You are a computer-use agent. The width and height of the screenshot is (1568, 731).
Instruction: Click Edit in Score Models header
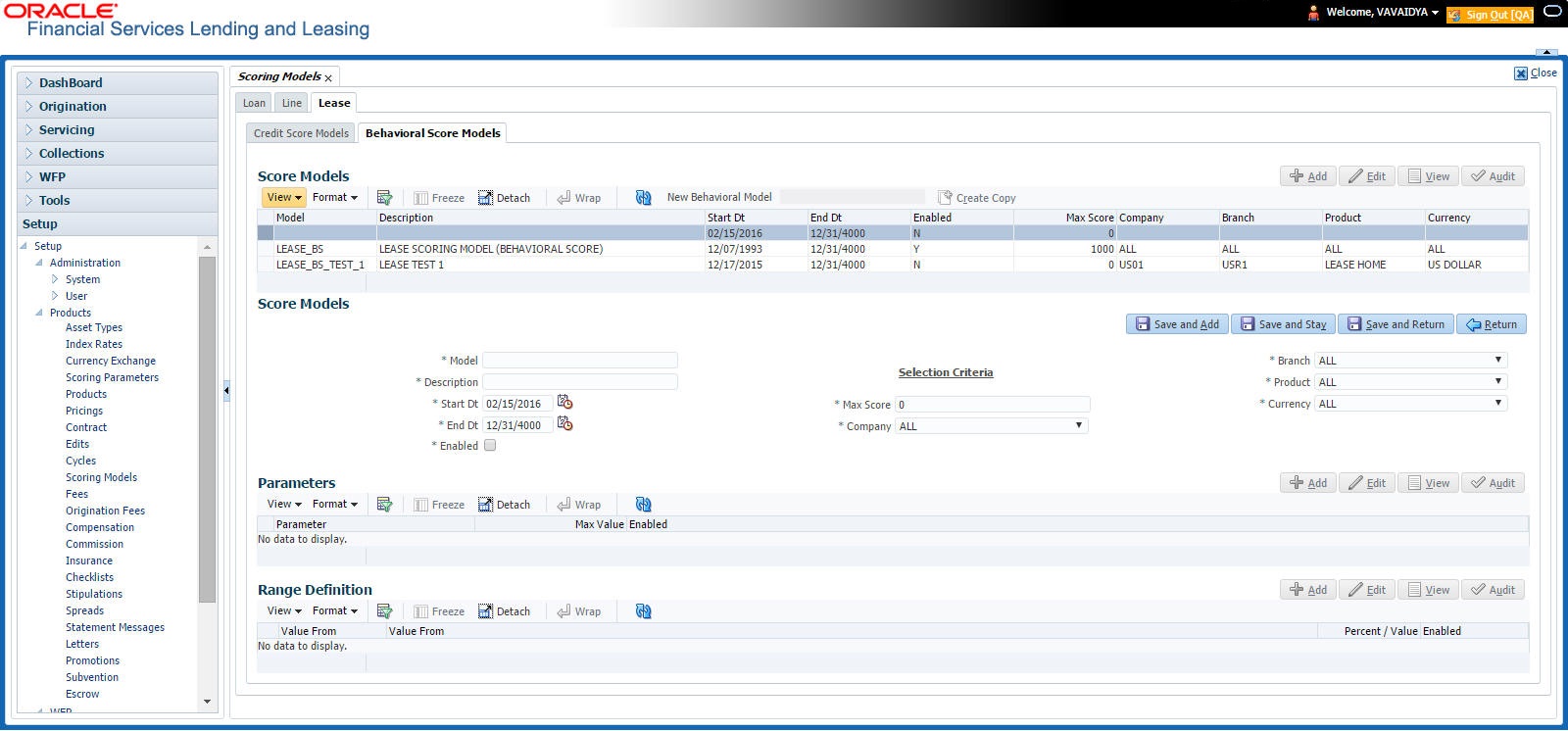(x=1367, y=176)
